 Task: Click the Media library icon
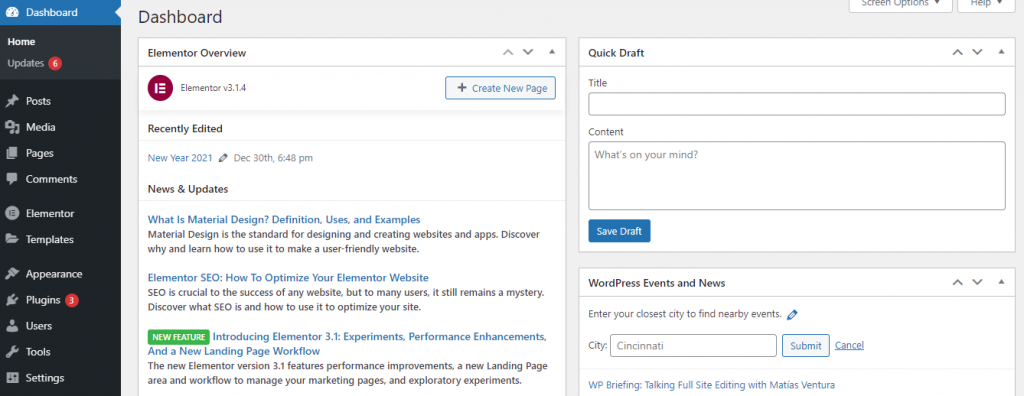click(12, 127)
